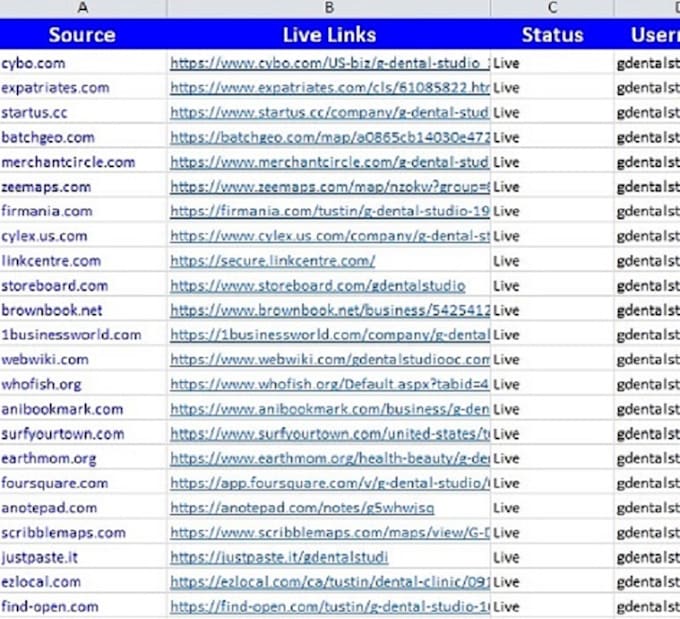Select column C header
The height and width of the screenshot is (619, 680).
click(x=552, y=8)
